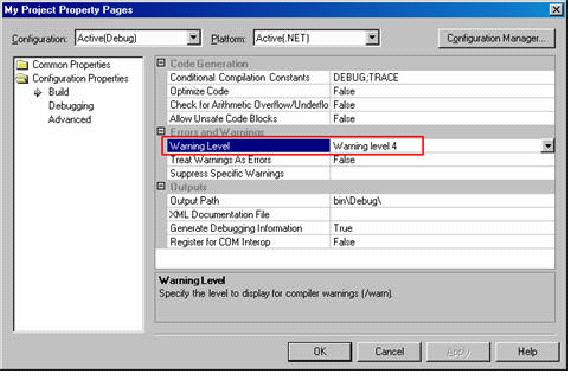Select the Build page in the tree

pyautogui.click(x=59, y=92)
